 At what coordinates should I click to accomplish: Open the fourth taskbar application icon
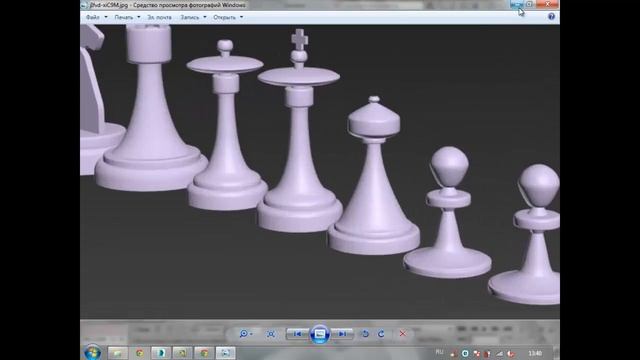(x=182, y=353)
